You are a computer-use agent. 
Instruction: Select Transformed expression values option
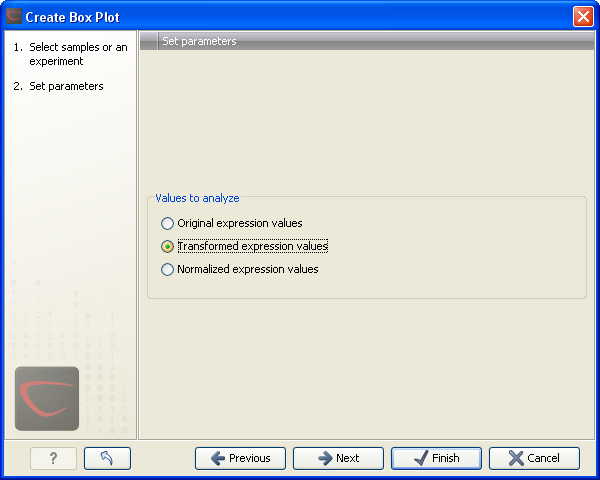(x=167, y=246)
